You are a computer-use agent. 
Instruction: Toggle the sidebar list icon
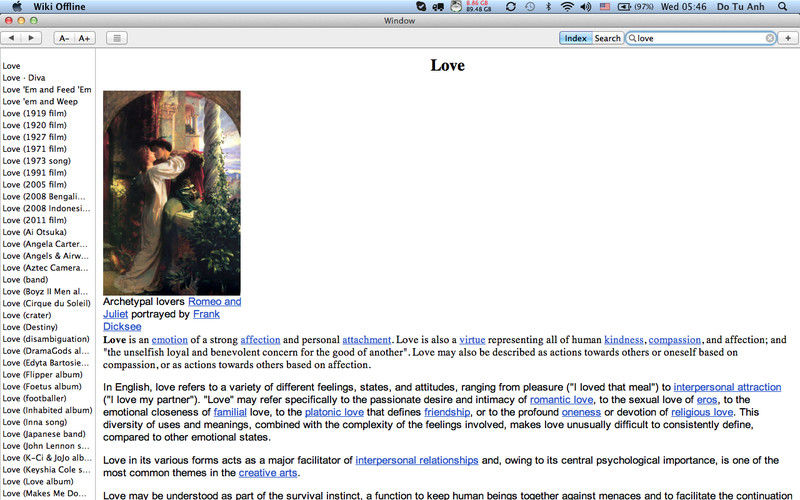(x=117, y=38)
